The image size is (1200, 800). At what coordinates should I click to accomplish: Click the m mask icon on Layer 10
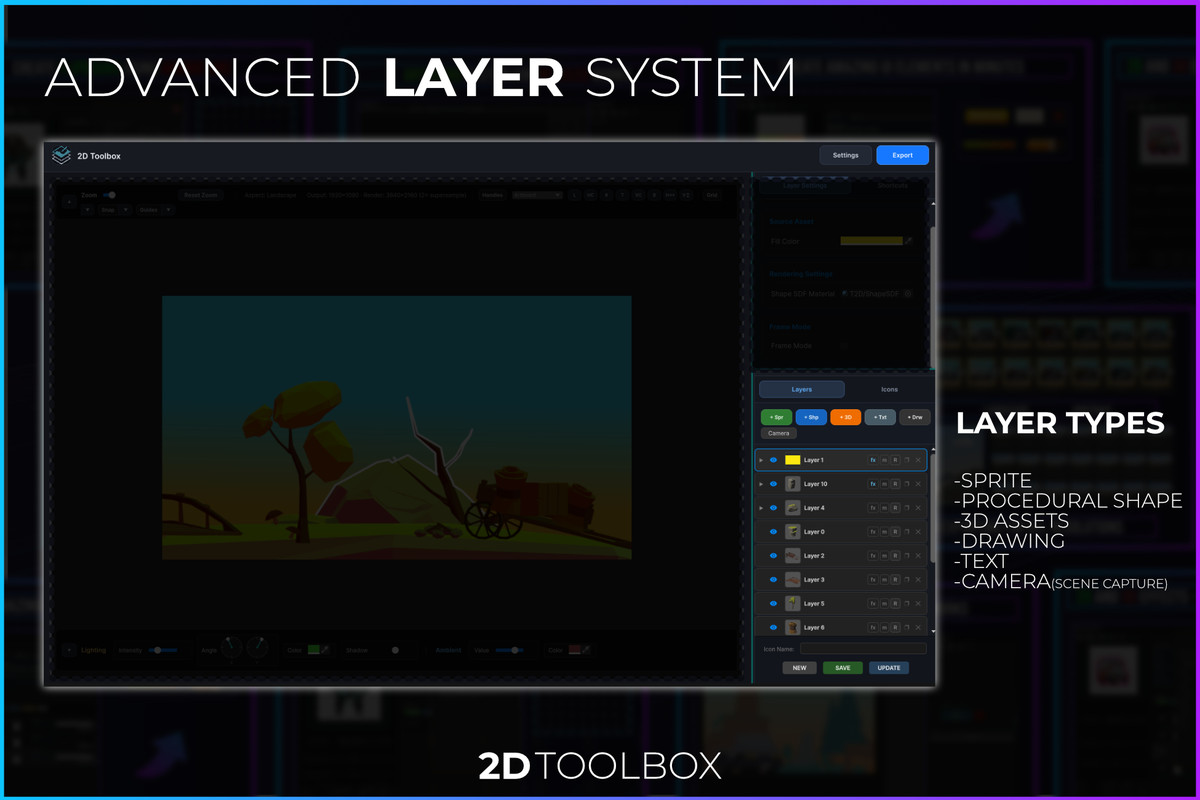(x=884, y=484)
